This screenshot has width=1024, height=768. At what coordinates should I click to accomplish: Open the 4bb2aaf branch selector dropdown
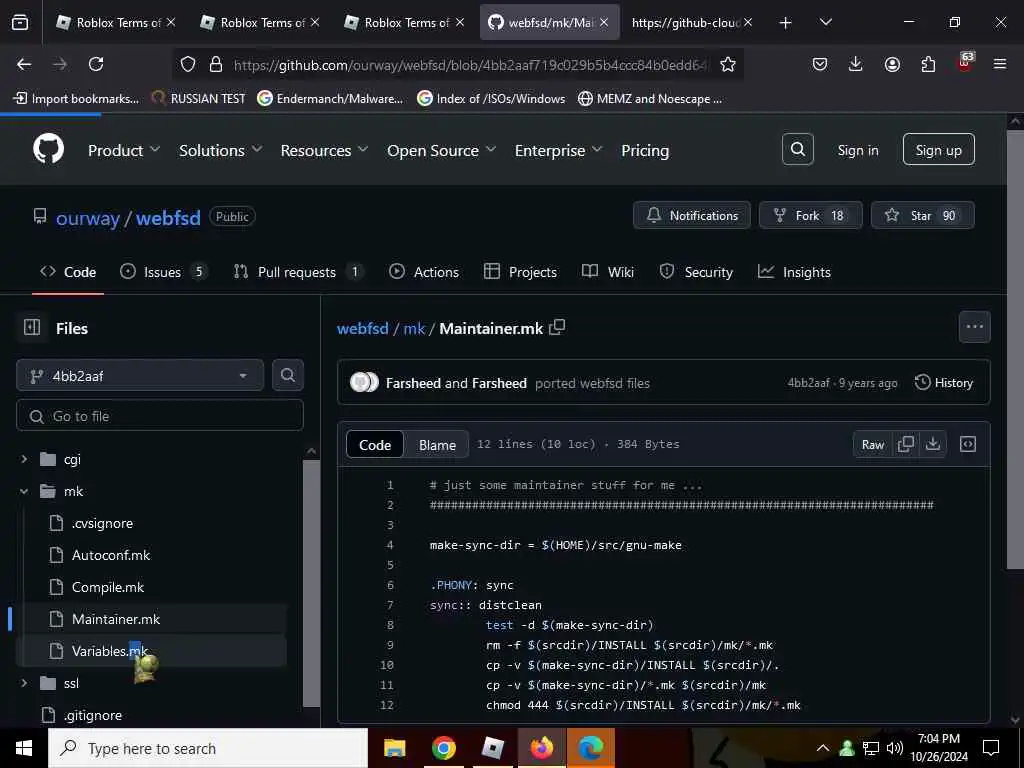pos(140,376)
